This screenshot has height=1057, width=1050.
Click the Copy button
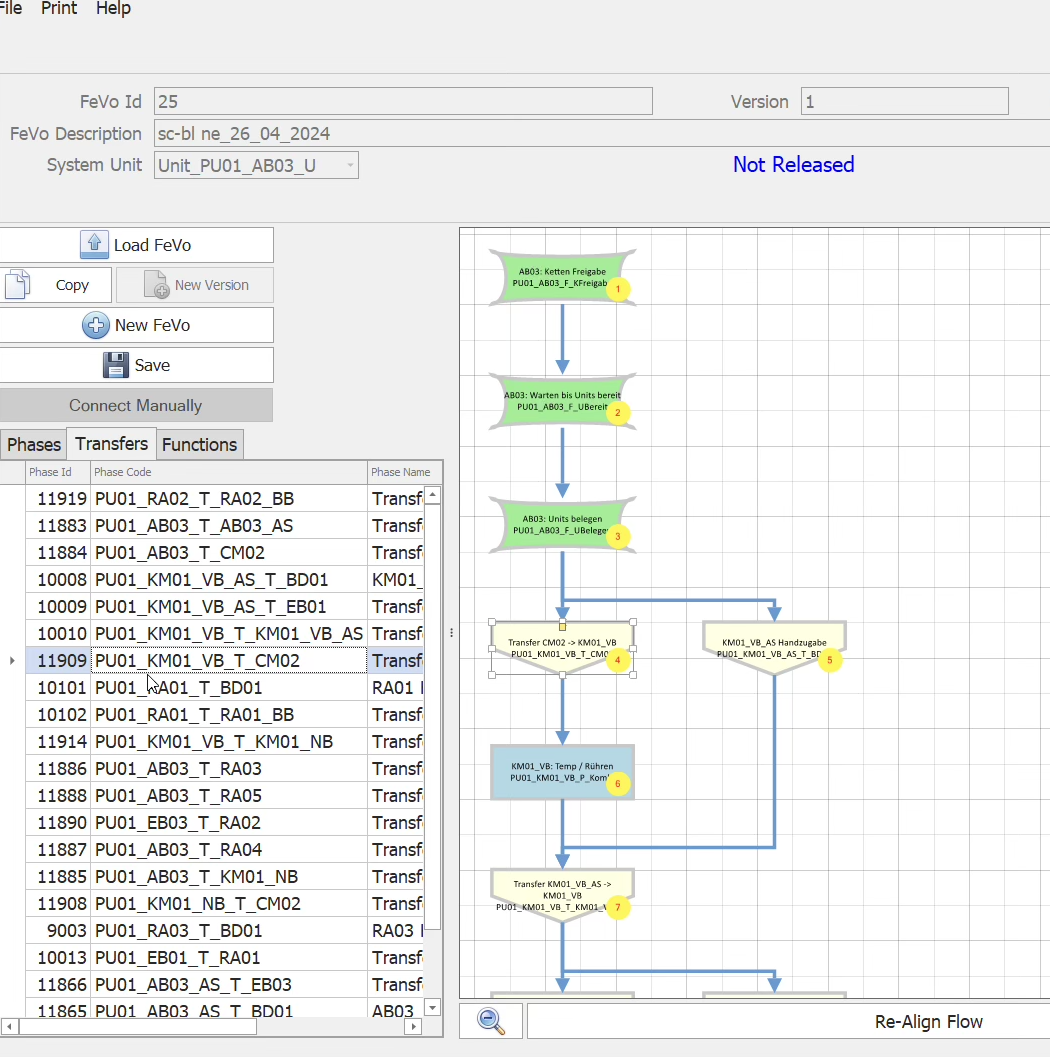point(55,284)
